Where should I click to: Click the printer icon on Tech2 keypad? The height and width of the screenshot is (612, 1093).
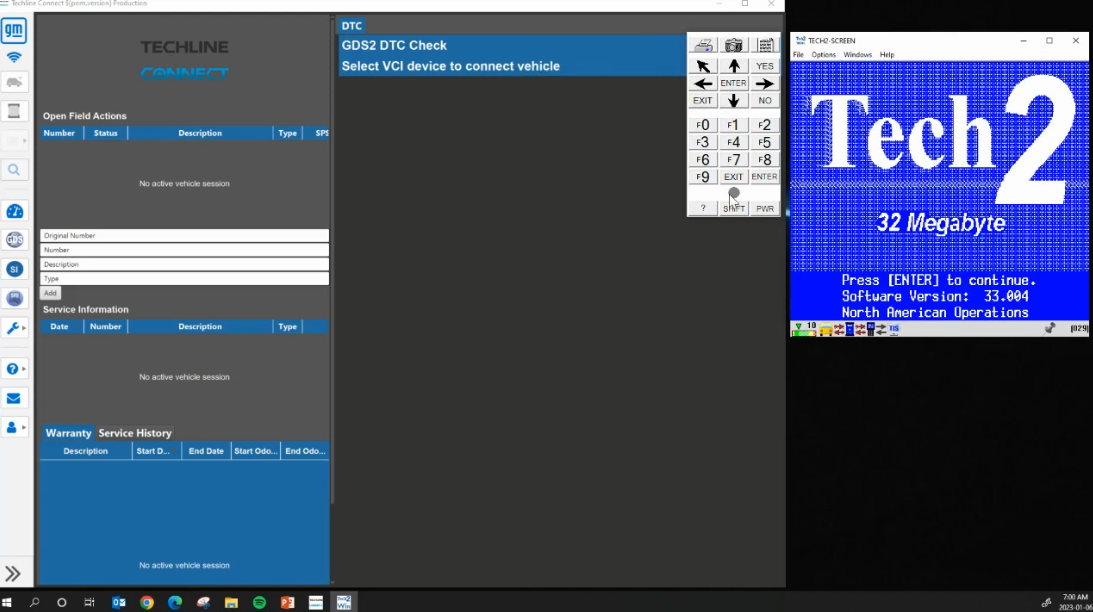coord(703,45)
